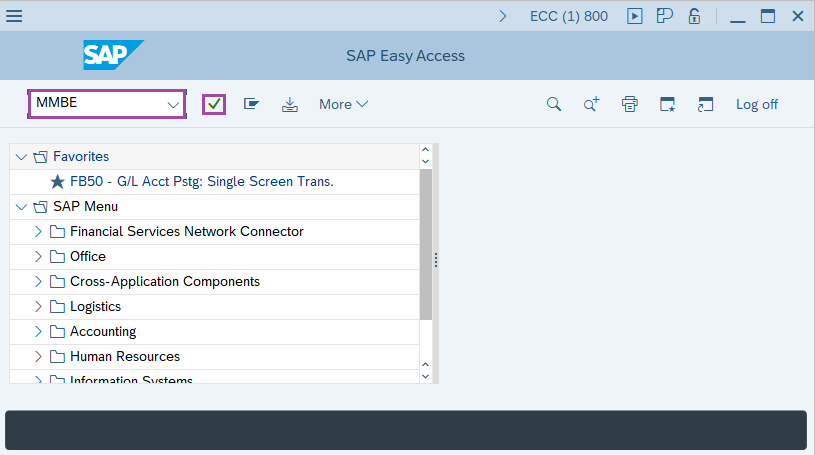Click the Find Next magnifier-plus icon
815x455 pixels.
click(591, 104)
